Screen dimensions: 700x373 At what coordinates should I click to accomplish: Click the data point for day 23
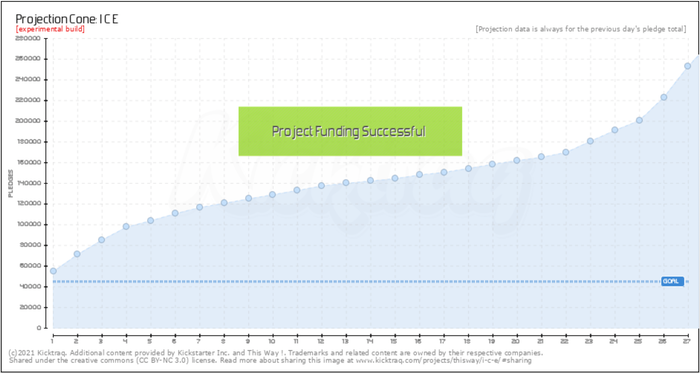click(x=590, y=141)
